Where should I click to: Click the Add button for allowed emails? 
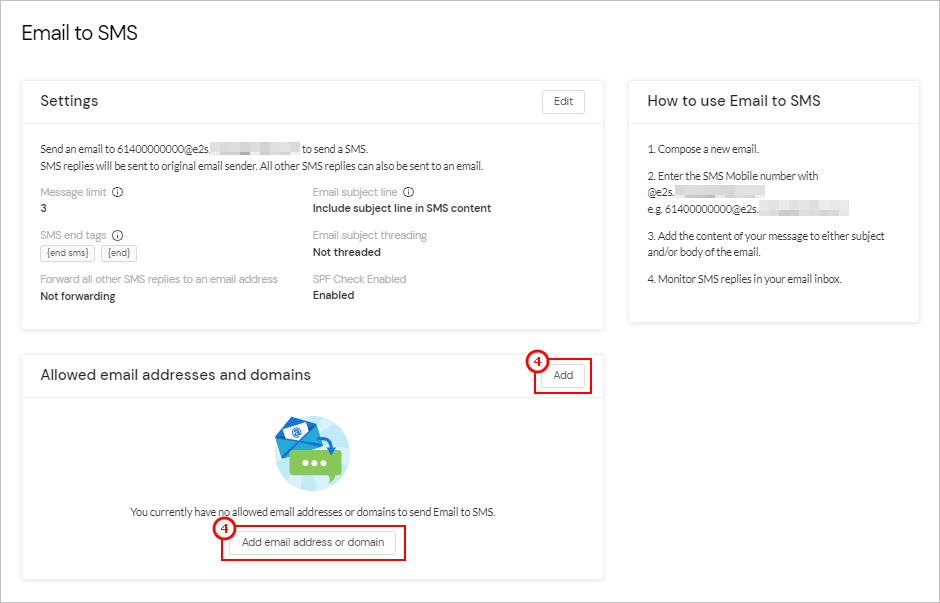[563, 375]
